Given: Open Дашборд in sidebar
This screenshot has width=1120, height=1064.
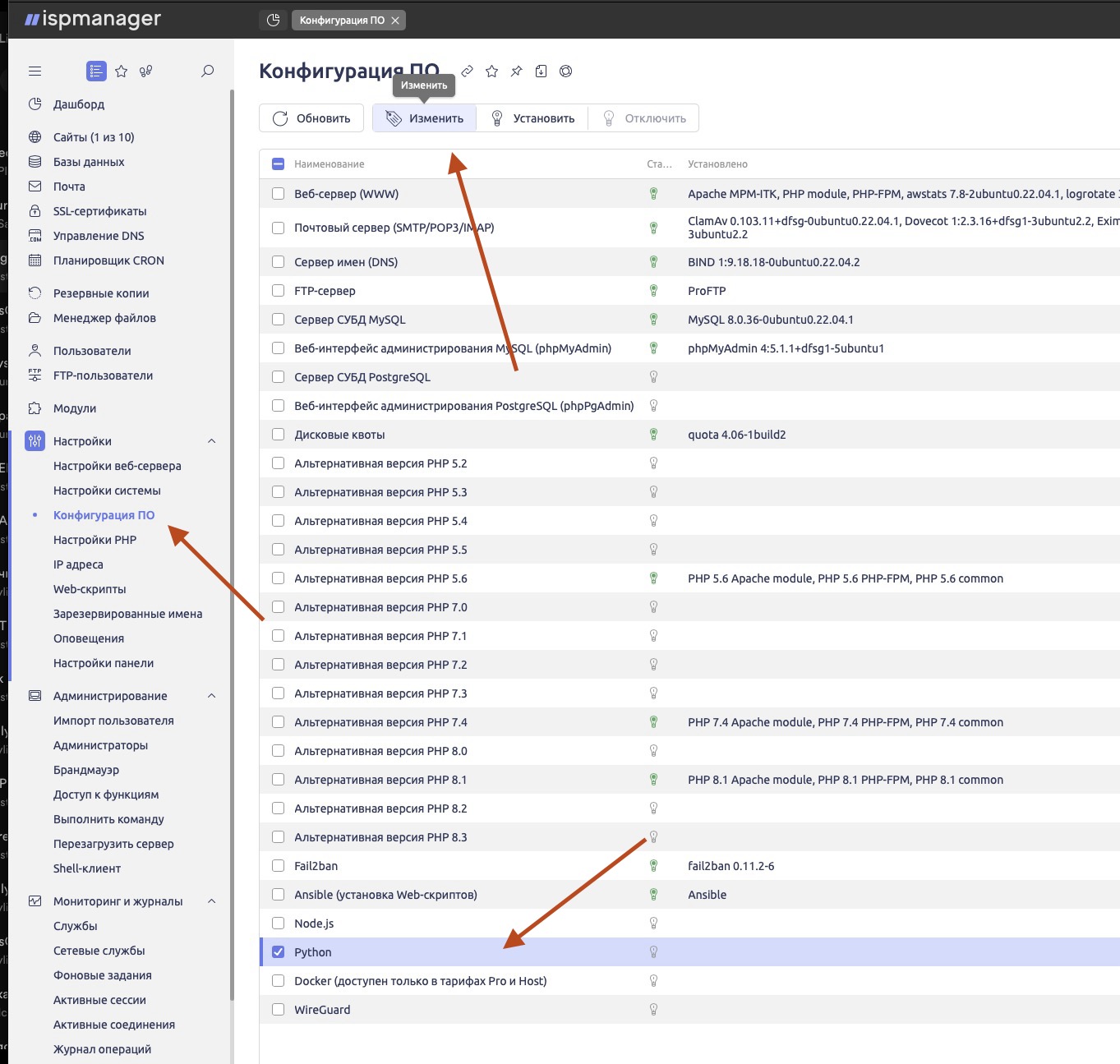Looking at the screenshot, I should point(79,104).
